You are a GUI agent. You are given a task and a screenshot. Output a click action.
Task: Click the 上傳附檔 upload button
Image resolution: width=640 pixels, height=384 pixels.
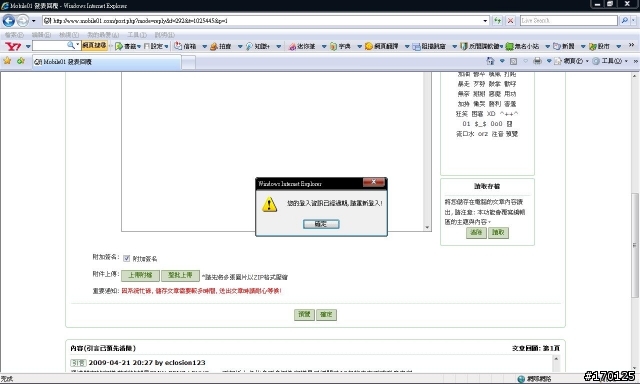[140, 275]
